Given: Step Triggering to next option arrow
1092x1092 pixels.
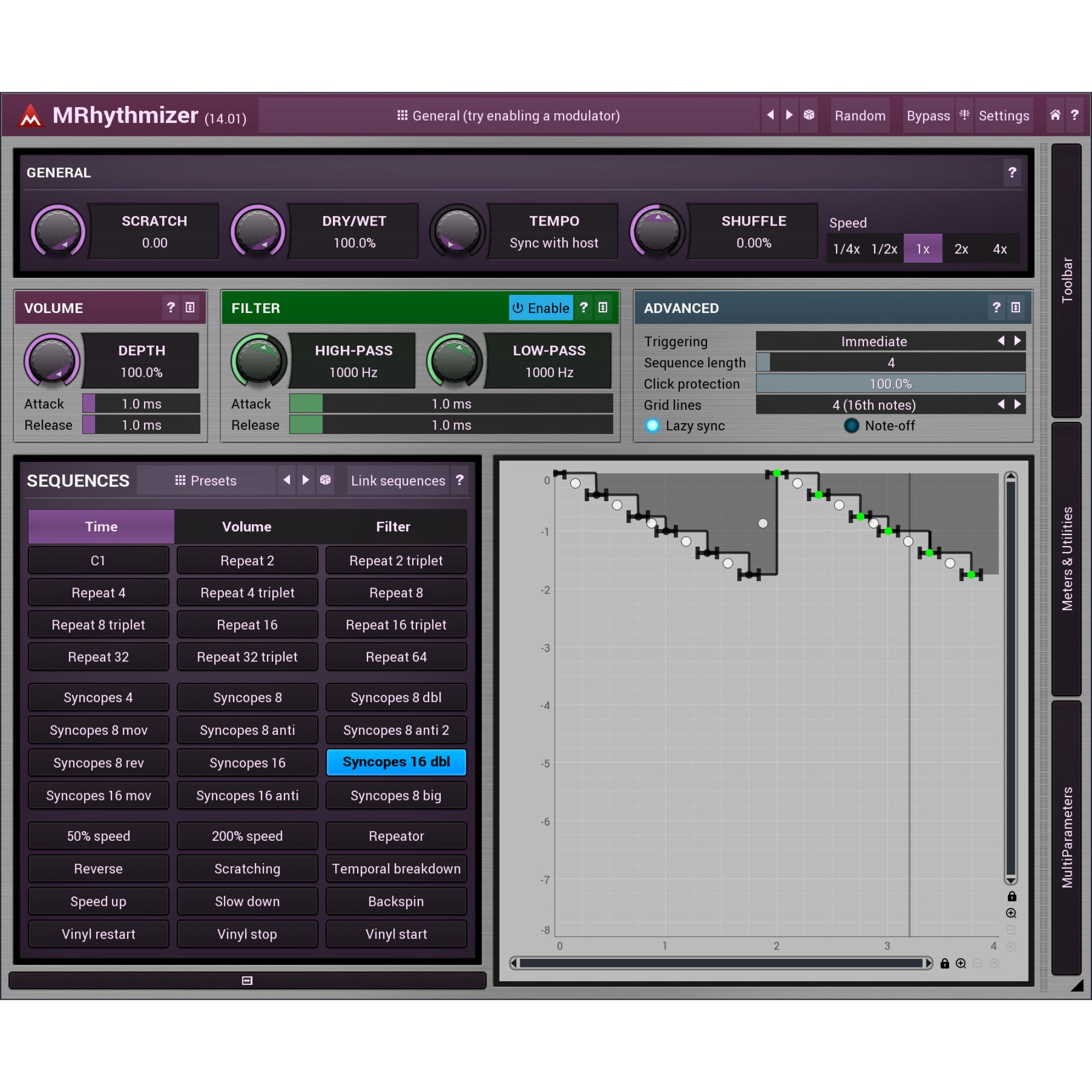Looking at the screenshot, I should click(1017, 341).
